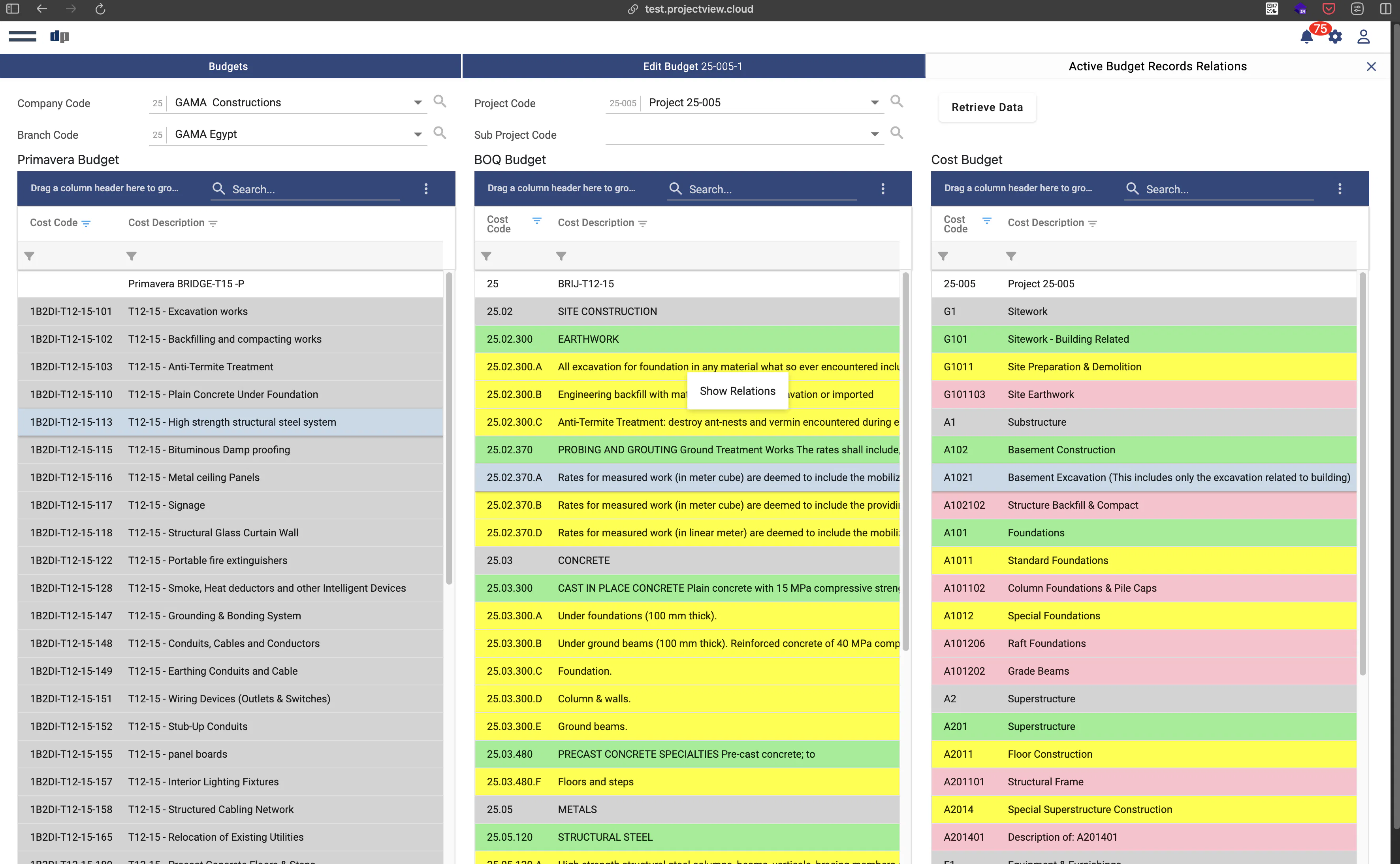Open Primavera Cost Description header filter
The image size is (1400, 864).
(213, 223)
